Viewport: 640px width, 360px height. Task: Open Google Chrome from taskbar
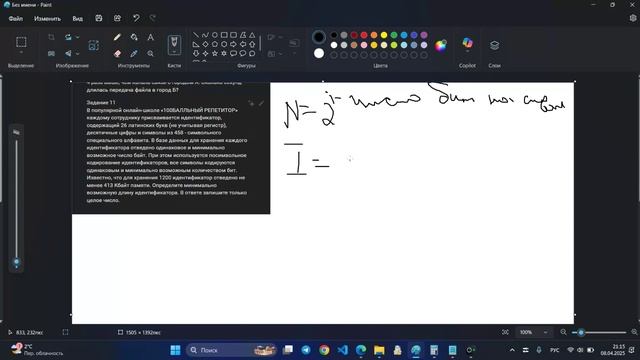click(x=324, y=350)
